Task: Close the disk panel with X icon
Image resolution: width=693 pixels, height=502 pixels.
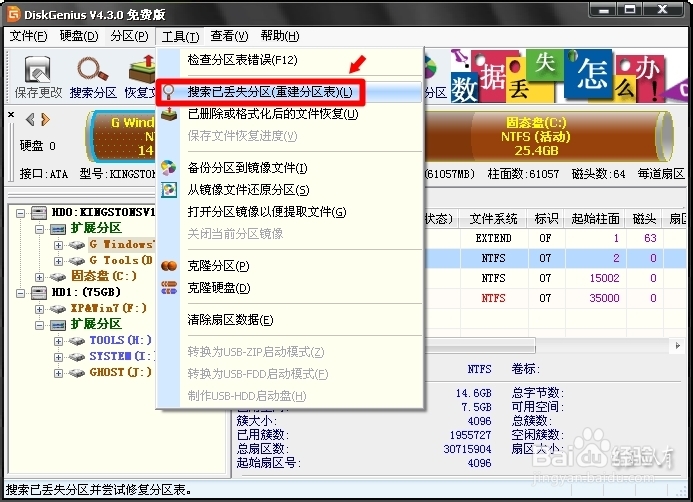Action: click(x=11, y=114)
